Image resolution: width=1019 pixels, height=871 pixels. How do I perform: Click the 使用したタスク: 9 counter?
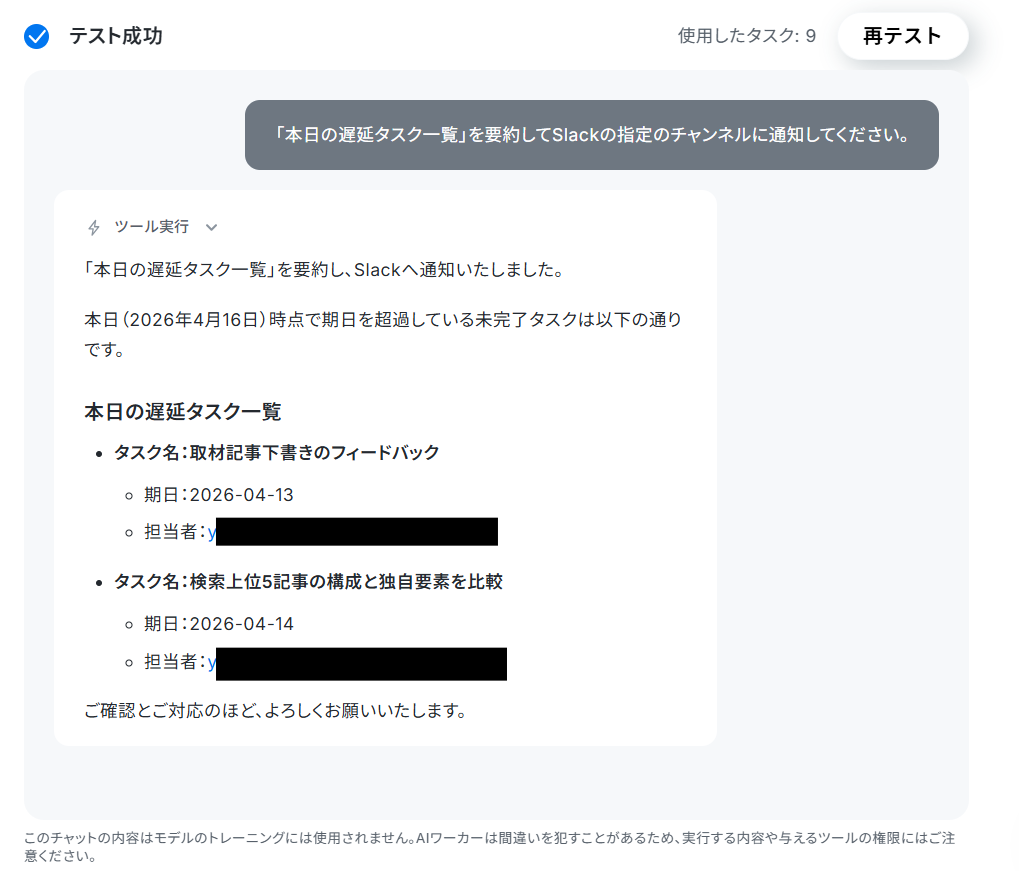747,36
